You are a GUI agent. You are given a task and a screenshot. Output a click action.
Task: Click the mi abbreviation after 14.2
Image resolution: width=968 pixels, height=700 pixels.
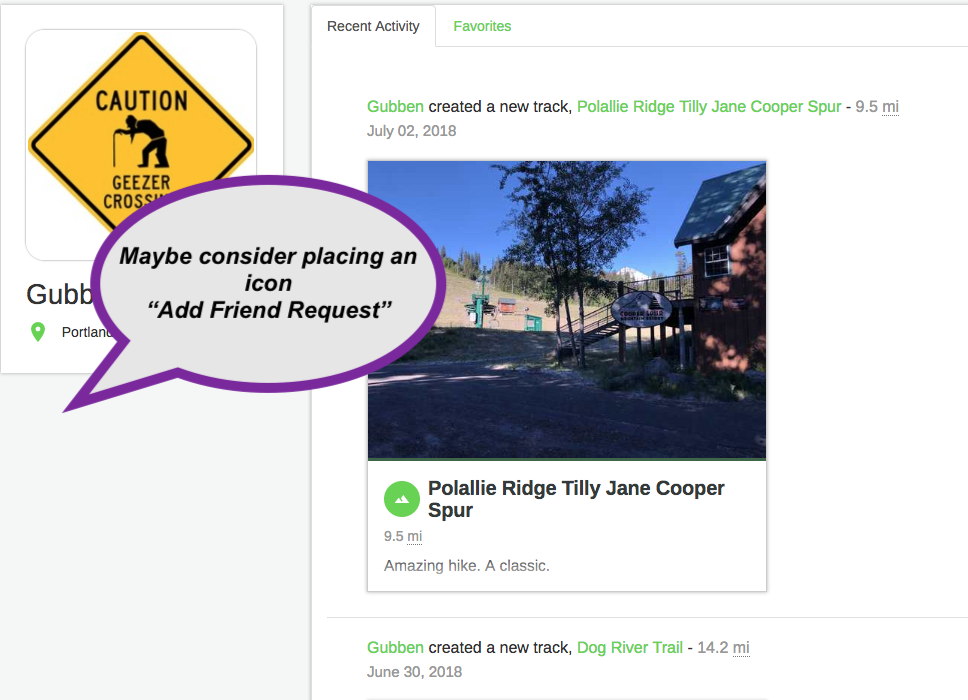741,647
